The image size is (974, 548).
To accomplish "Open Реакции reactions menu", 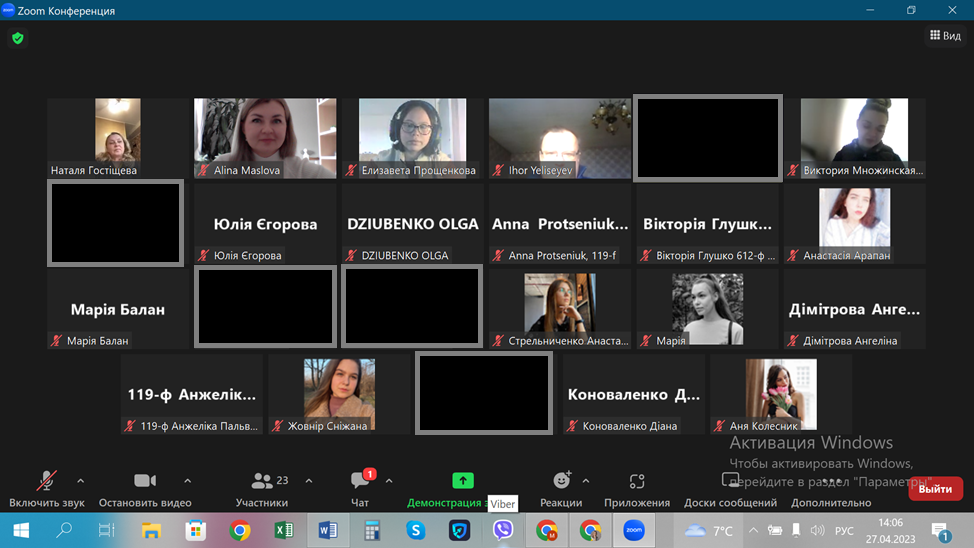I will [x=561, y=481].
